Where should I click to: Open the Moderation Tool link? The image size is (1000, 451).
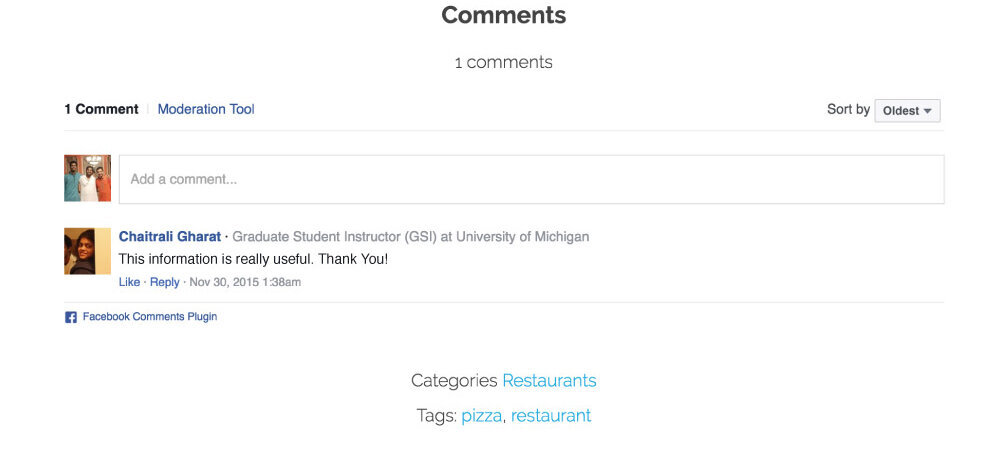(206, 109)
